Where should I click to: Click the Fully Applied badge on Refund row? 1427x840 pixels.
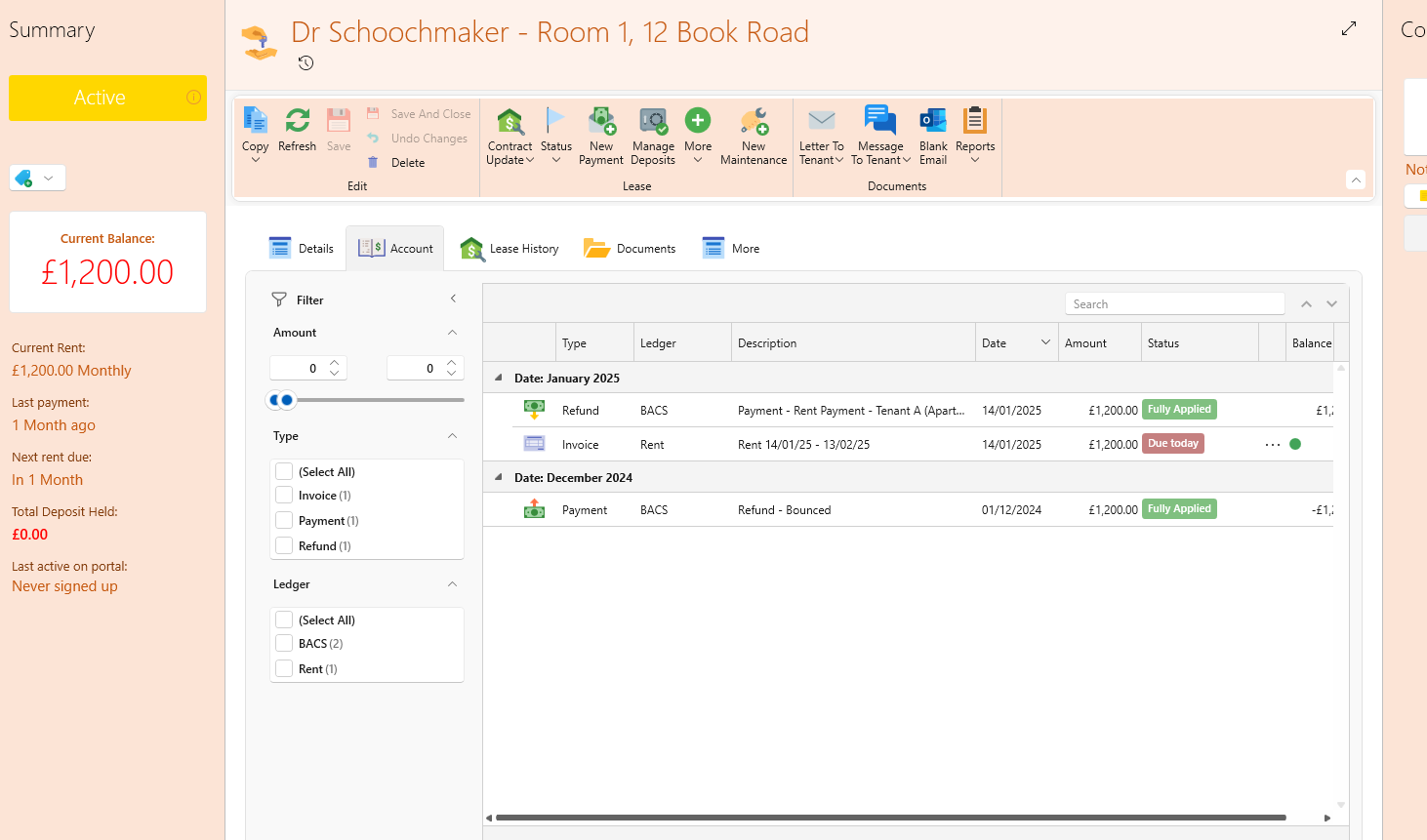coord(1179,410)
